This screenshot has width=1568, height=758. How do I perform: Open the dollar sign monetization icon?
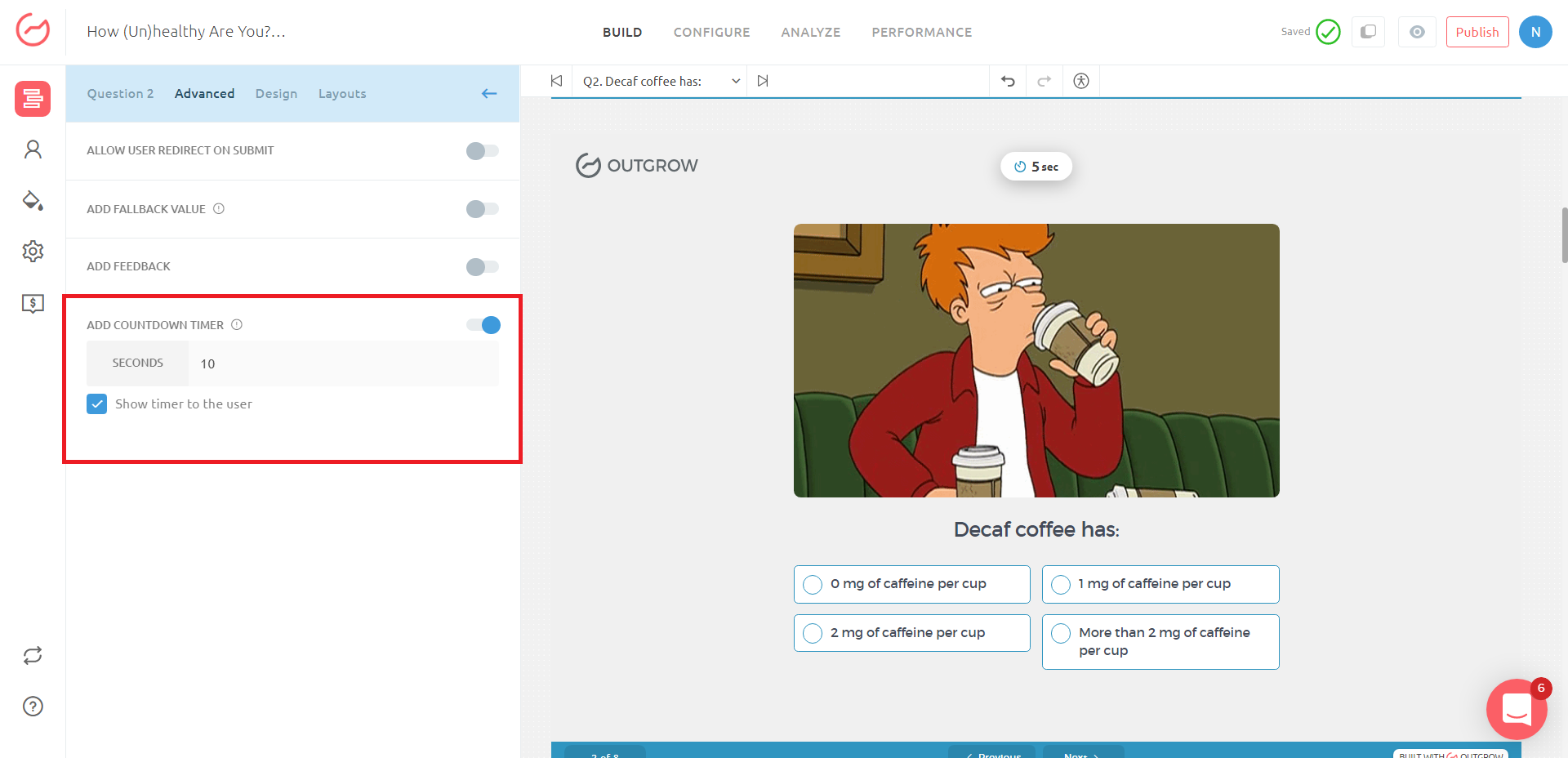click(33, 304)
